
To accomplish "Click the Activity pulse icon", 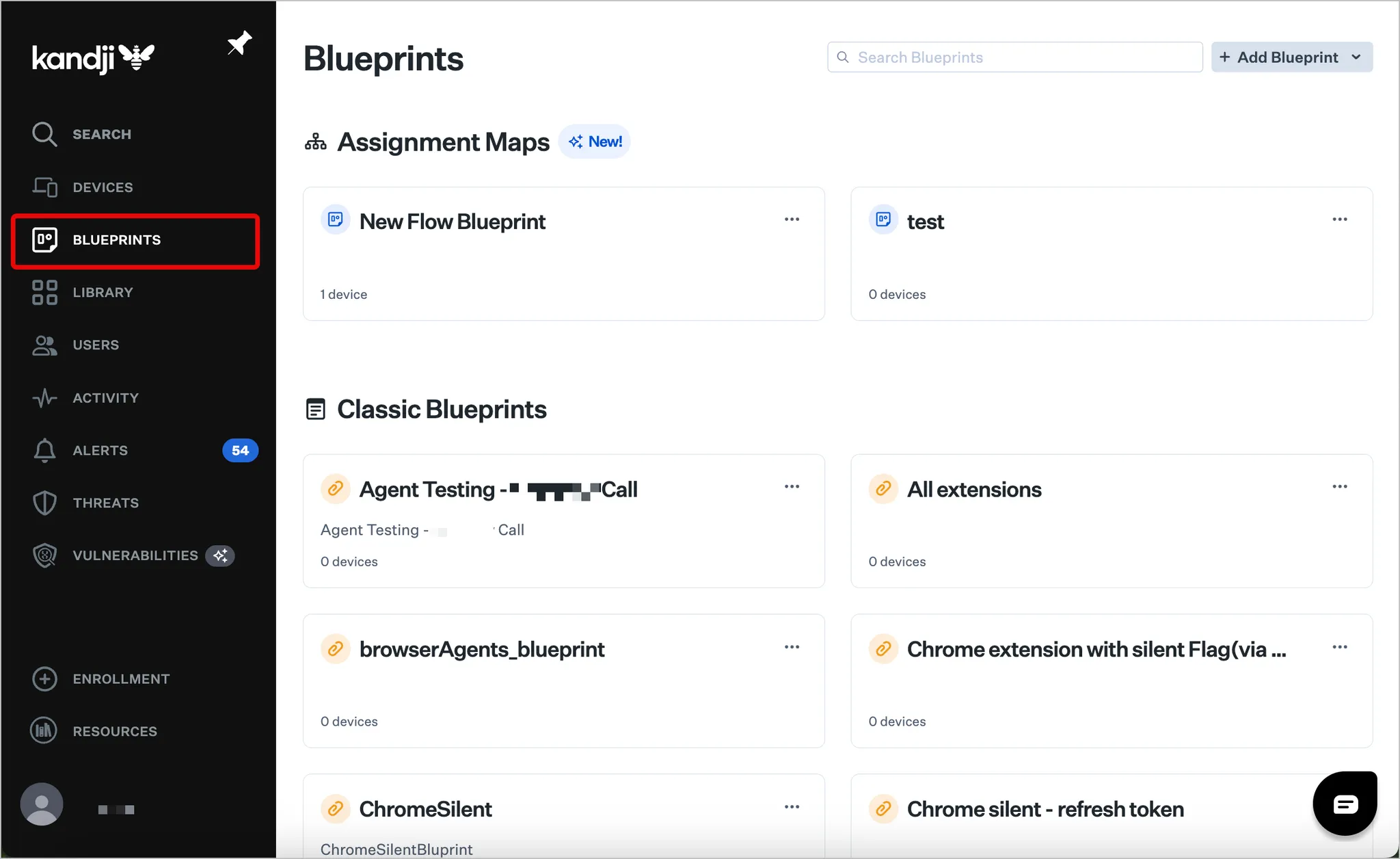I will point(44,397).
